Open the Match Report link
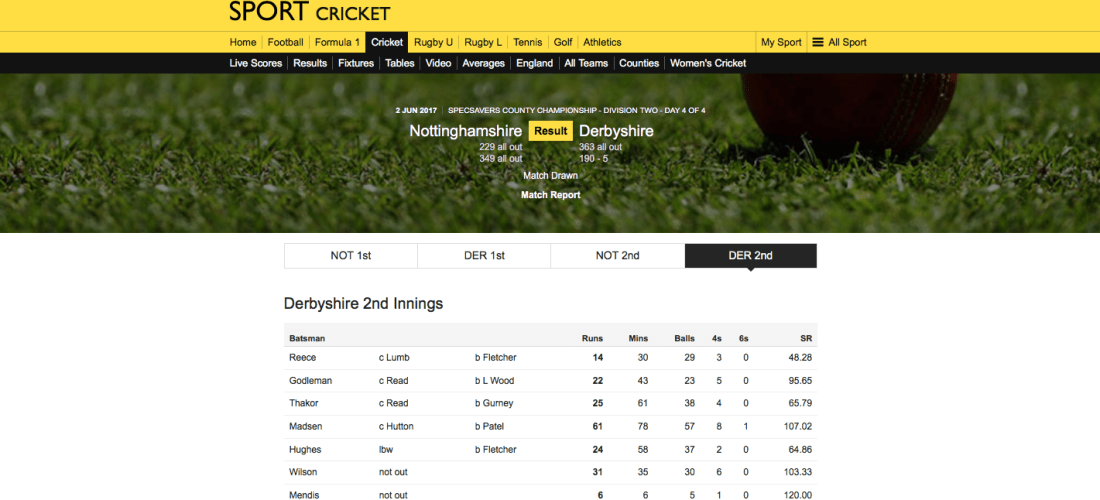This screenshot has width=1100, height=500. tap(550, 195)
